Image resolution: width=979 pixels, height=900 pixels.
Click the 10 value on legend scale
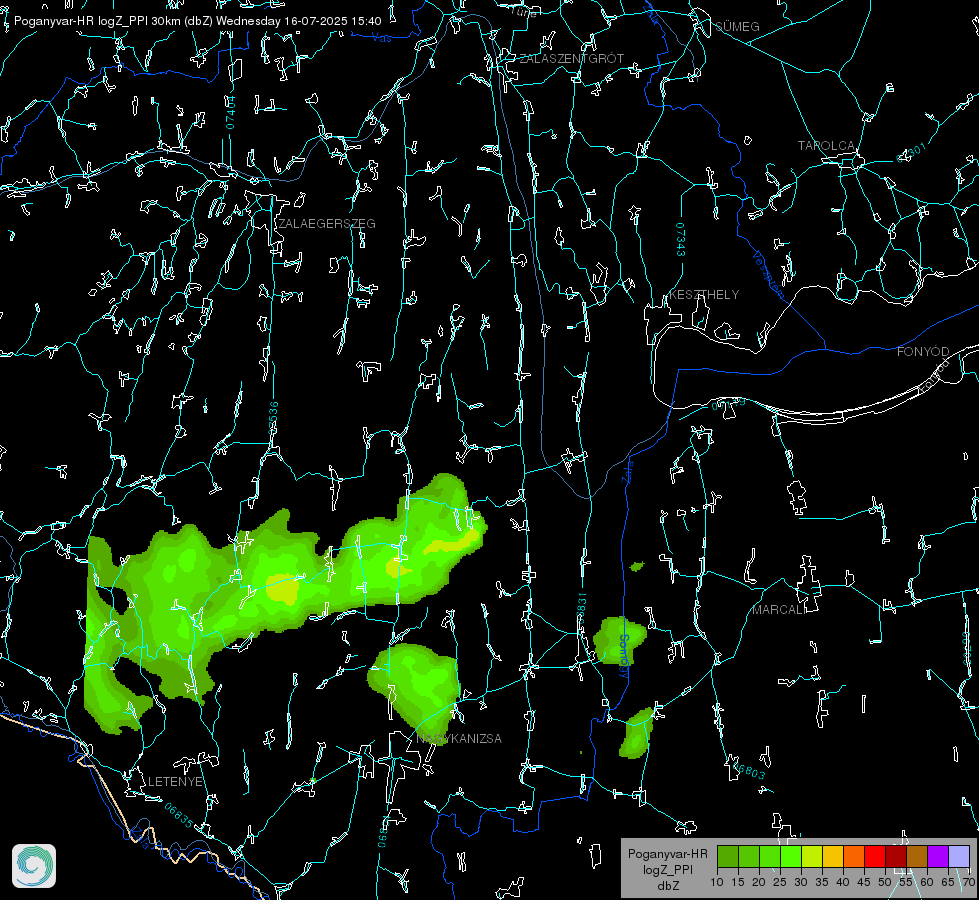click(717, 883)
